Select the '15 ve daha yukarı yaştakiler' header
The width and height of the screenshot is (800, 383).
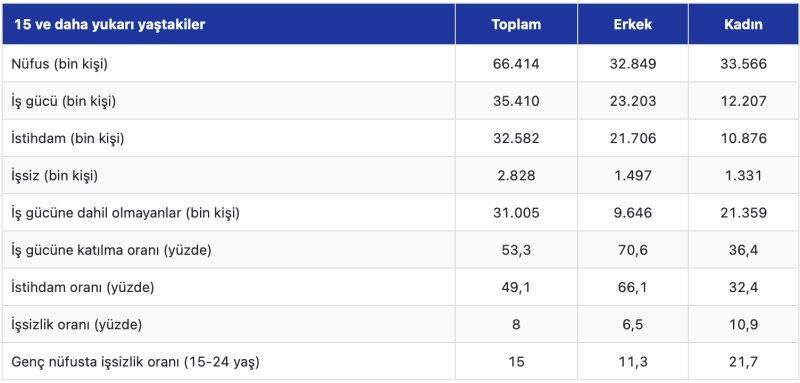tap(110, 24)
